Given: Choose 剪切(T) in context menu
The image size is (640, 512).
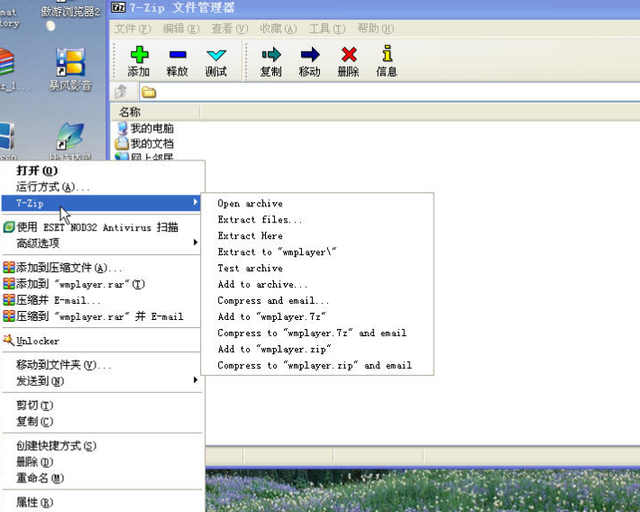Looking at the screenshot, I should [x=102, y=405].
